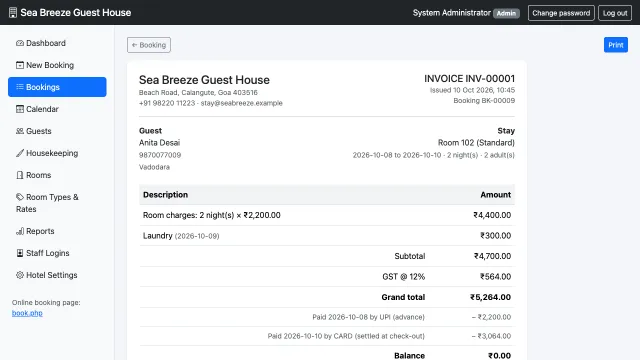640x360 pixels.
Task: Click the Paid by CARD settled line
Action: (x=346, y=336)
